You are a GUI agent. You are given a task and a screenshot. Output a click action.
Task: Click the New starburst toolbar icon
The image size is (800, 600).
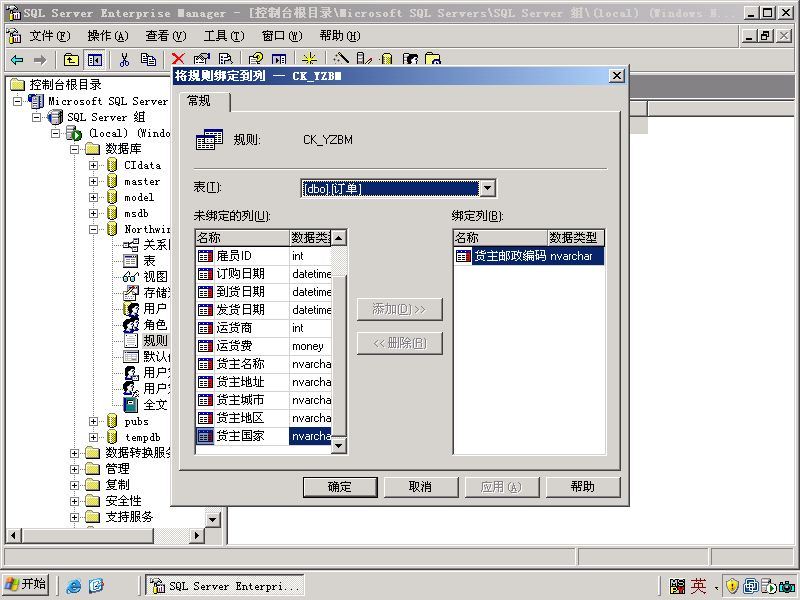[310, 59]
